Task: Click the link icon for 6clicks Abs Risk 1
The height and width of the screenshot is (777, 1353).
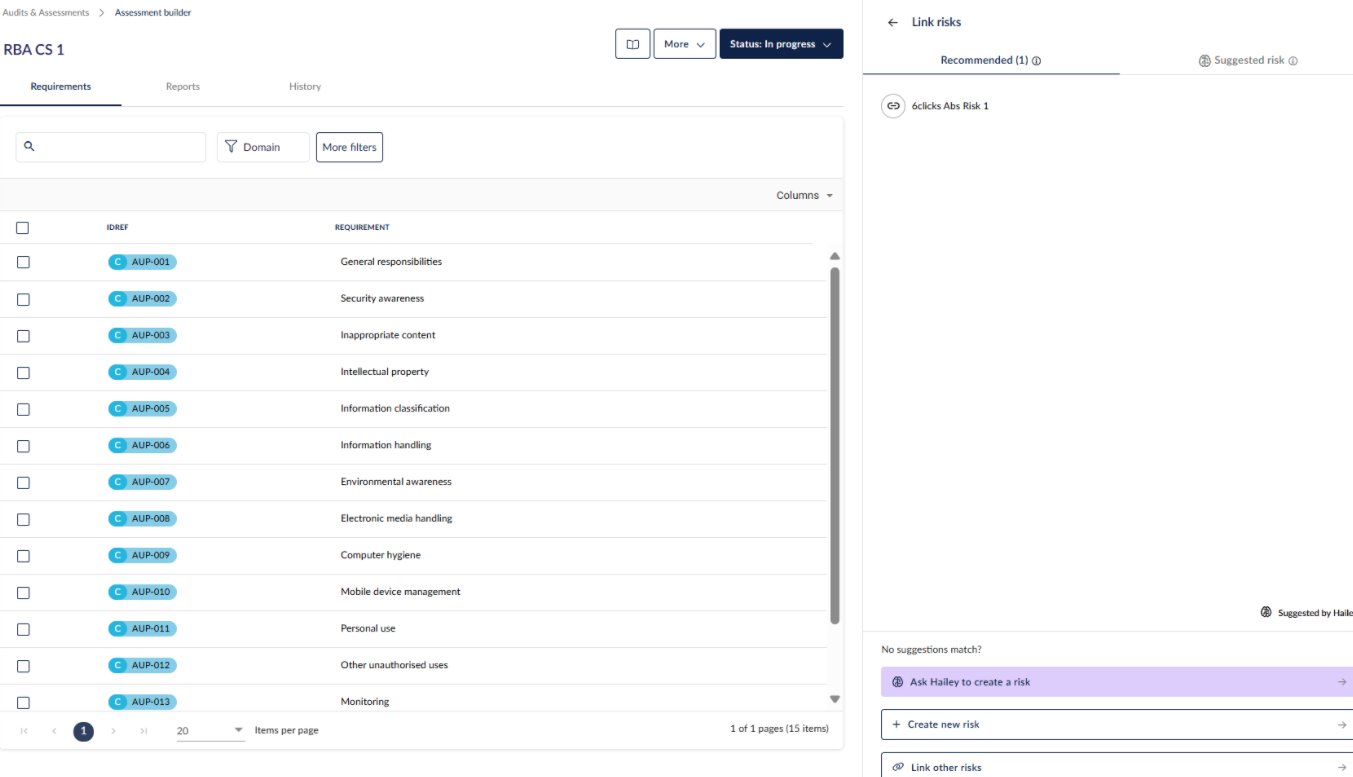Action: click(x=893, y=106)
